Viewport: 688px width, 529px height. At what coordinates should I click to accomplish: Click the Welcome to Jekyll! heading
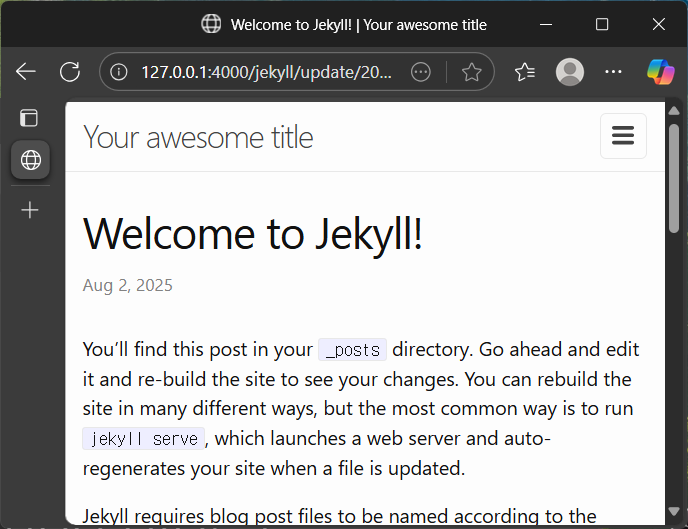253,235
